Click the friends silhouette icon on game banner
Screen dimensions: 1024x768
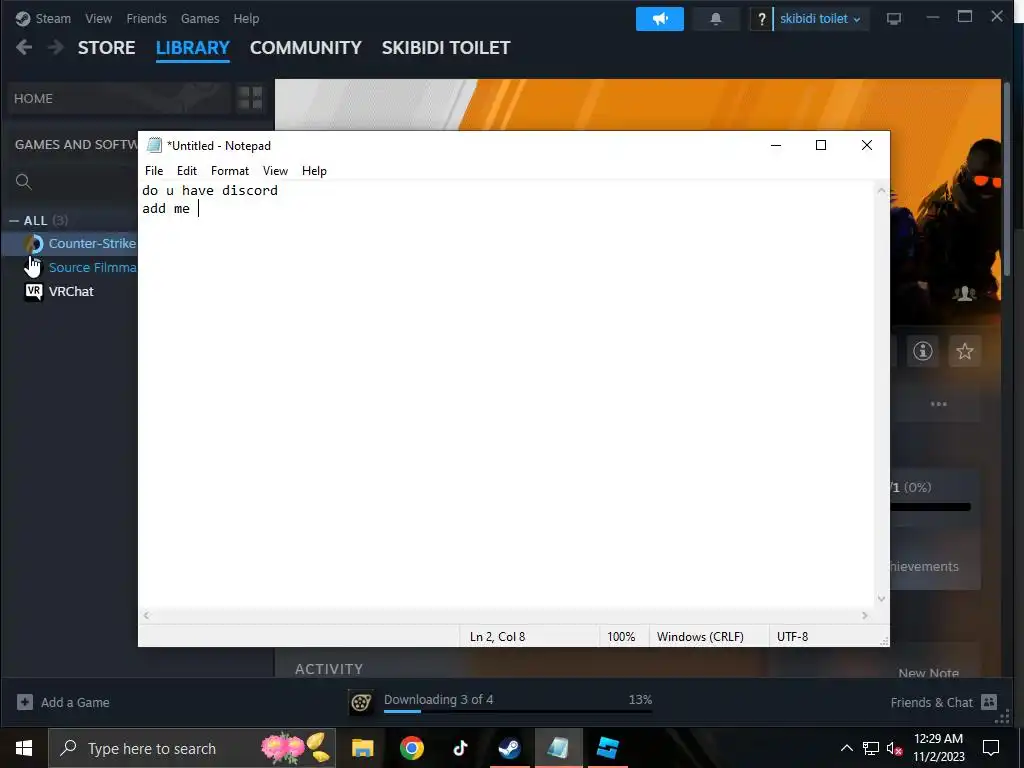(964, 293)
